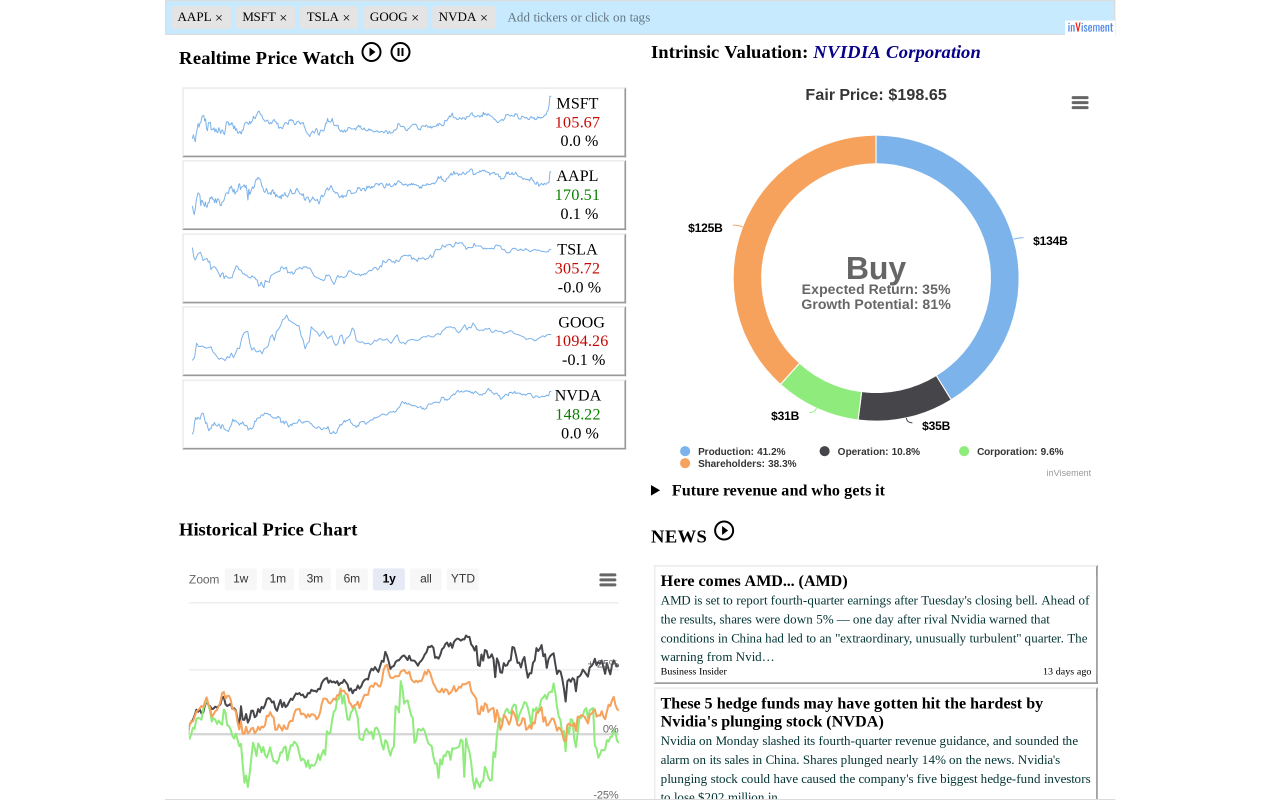Select the YTD zoom range
Image resolution: width=1280 pixels, height=800 pixels.
click(x=463, y=579)
